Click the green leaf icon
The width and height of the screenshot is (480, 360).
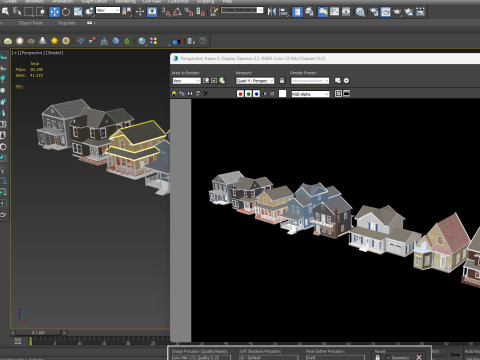coord(127,41)
